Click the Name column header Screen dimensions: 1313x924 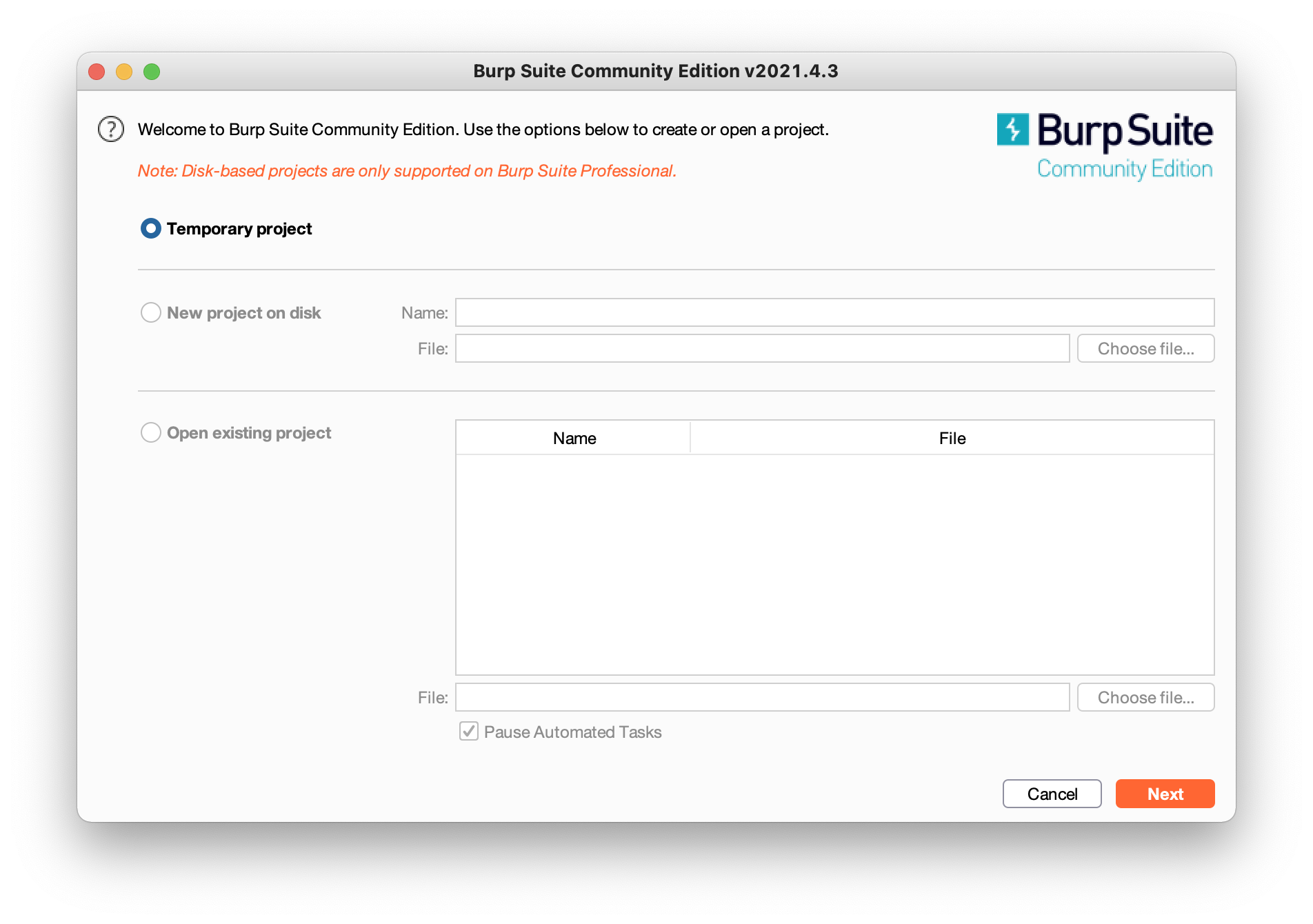(574, 438)
